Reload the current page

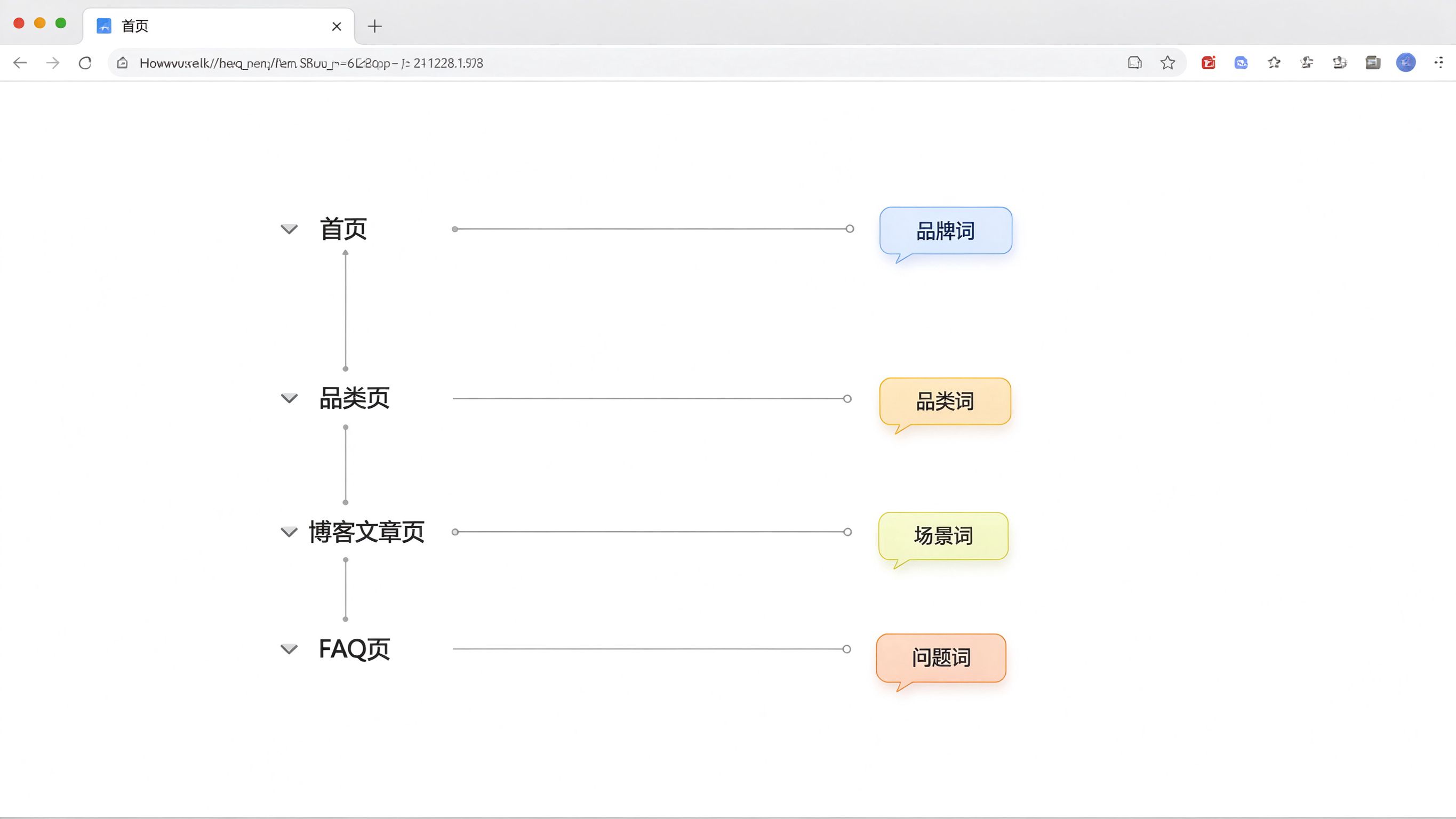click(x=85, y=63)
